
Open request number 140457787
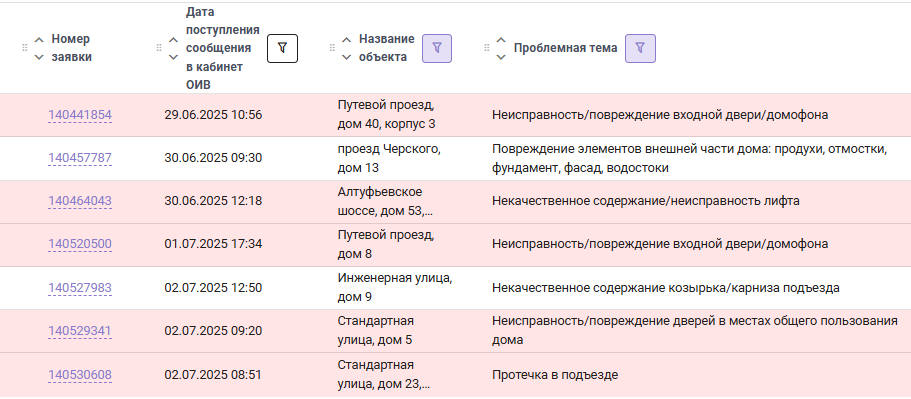pyautogui.click(x=80, y=158)
